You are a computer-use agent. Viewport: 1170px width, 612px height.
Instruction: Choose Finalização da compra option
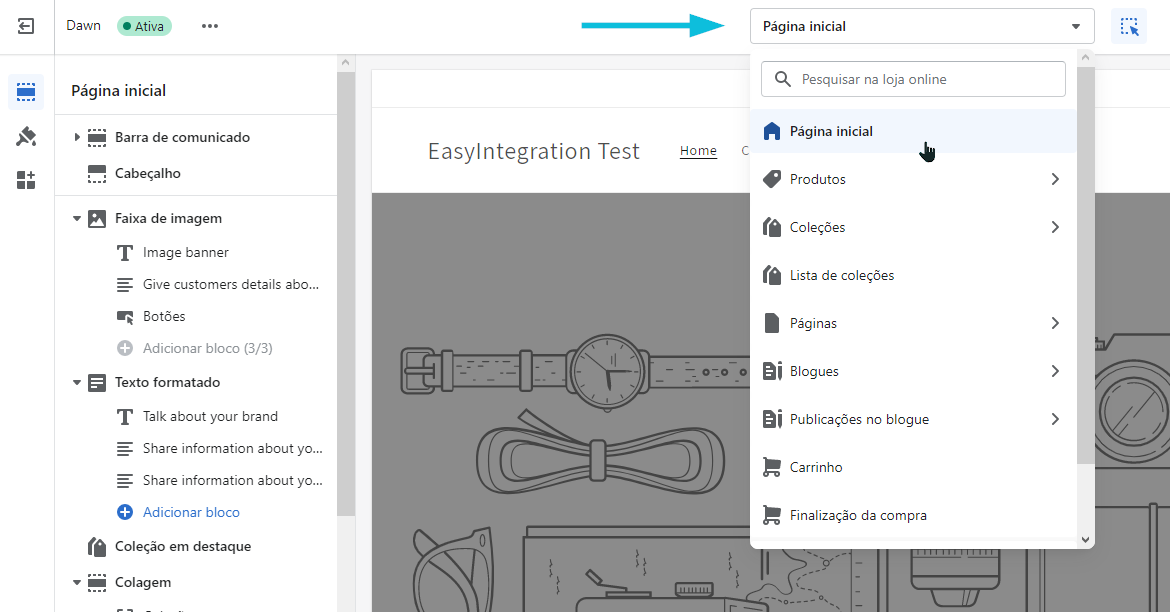[x=857, y=515]
